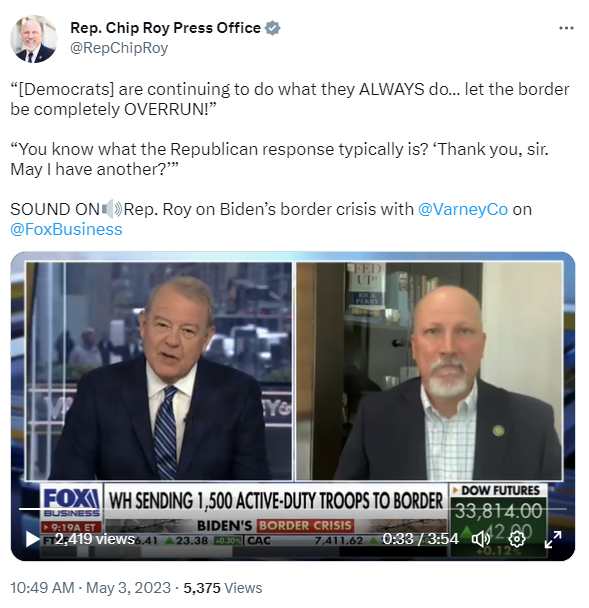Click the blue verified badge icon
The image size is (589, 608).
point(272,28)
